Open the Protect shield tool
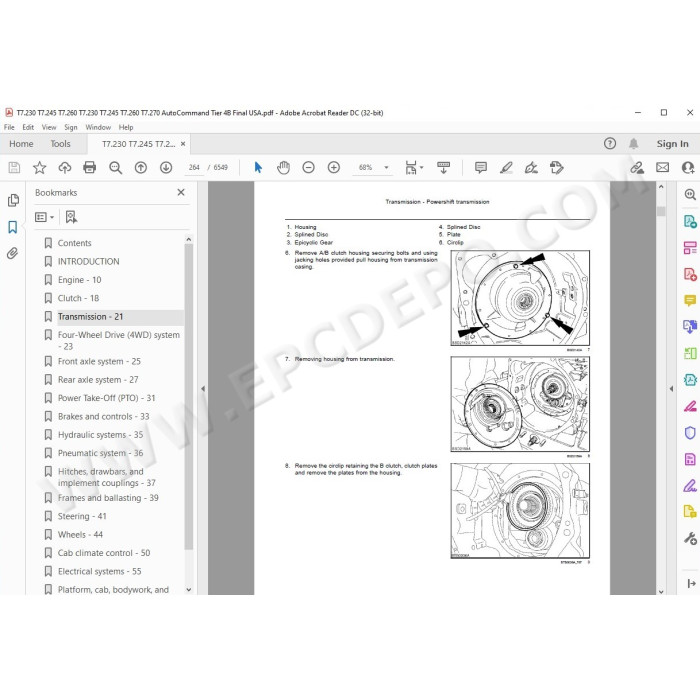This screenshot has width=700, height=700. pos(690,433)
